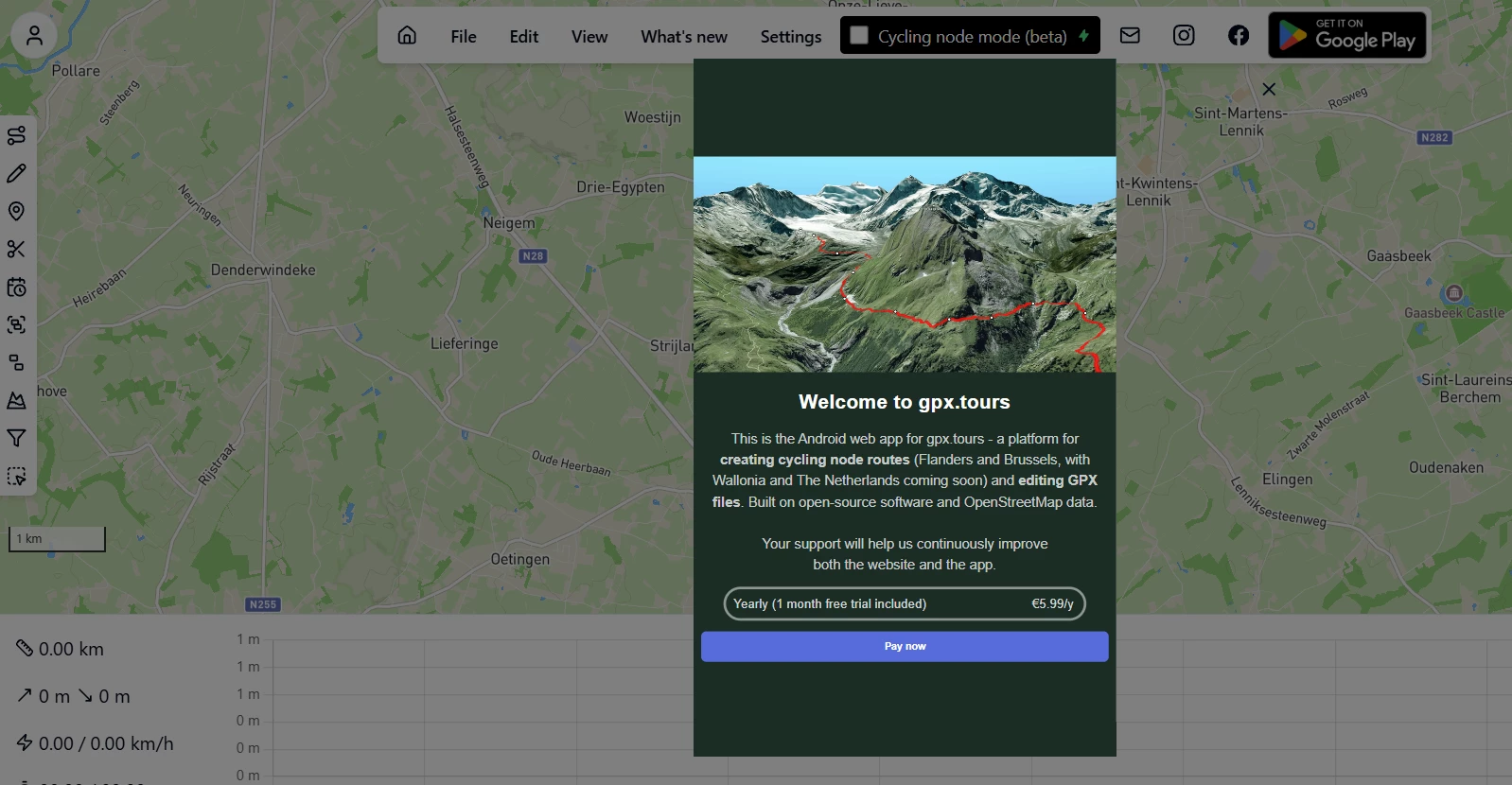
Task: Open the Facebook page icon
Action: (x=1239, y=36)
